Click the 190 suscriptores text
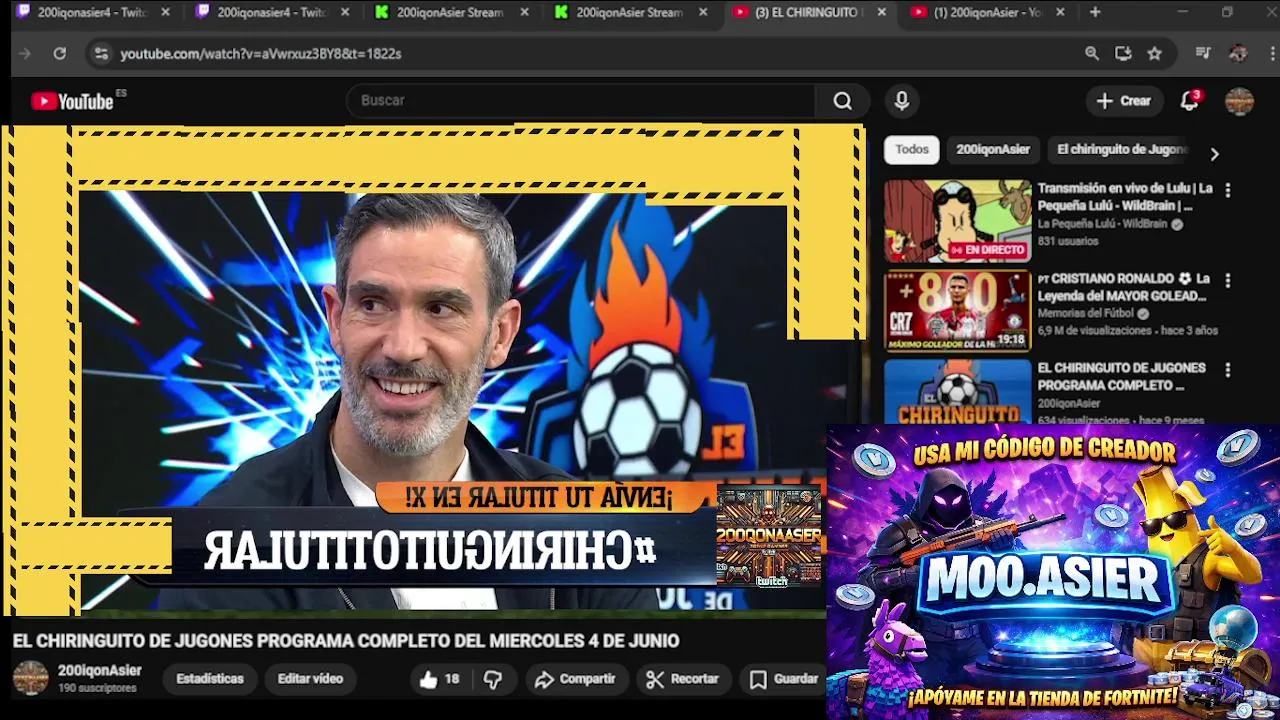The width and height of the screenshot is (1280, 720). pos(97,688)
